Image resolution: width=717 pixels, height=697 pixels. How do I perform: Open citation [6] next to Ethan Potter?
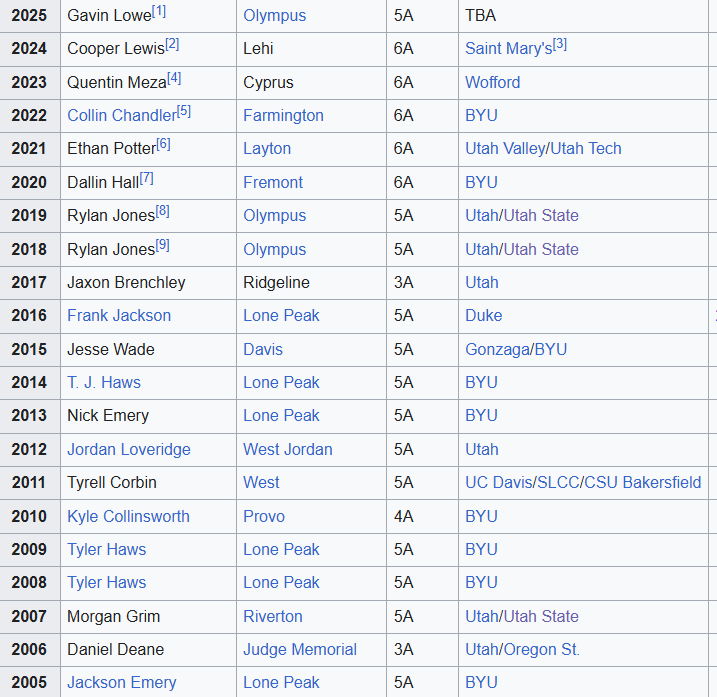click(163, 145)
